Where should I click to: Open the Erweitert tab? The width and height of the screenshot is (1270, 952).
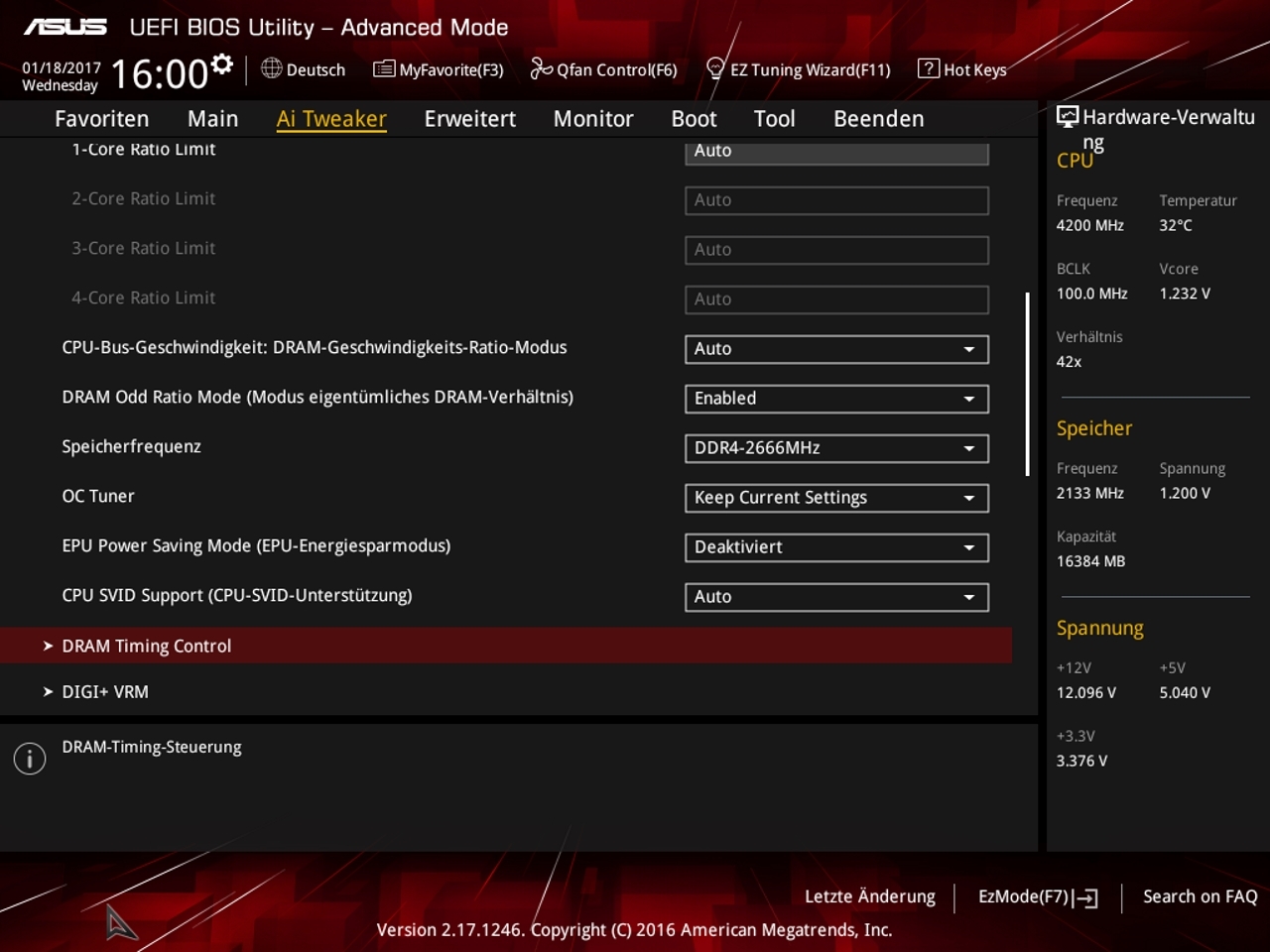pos(470,119)
